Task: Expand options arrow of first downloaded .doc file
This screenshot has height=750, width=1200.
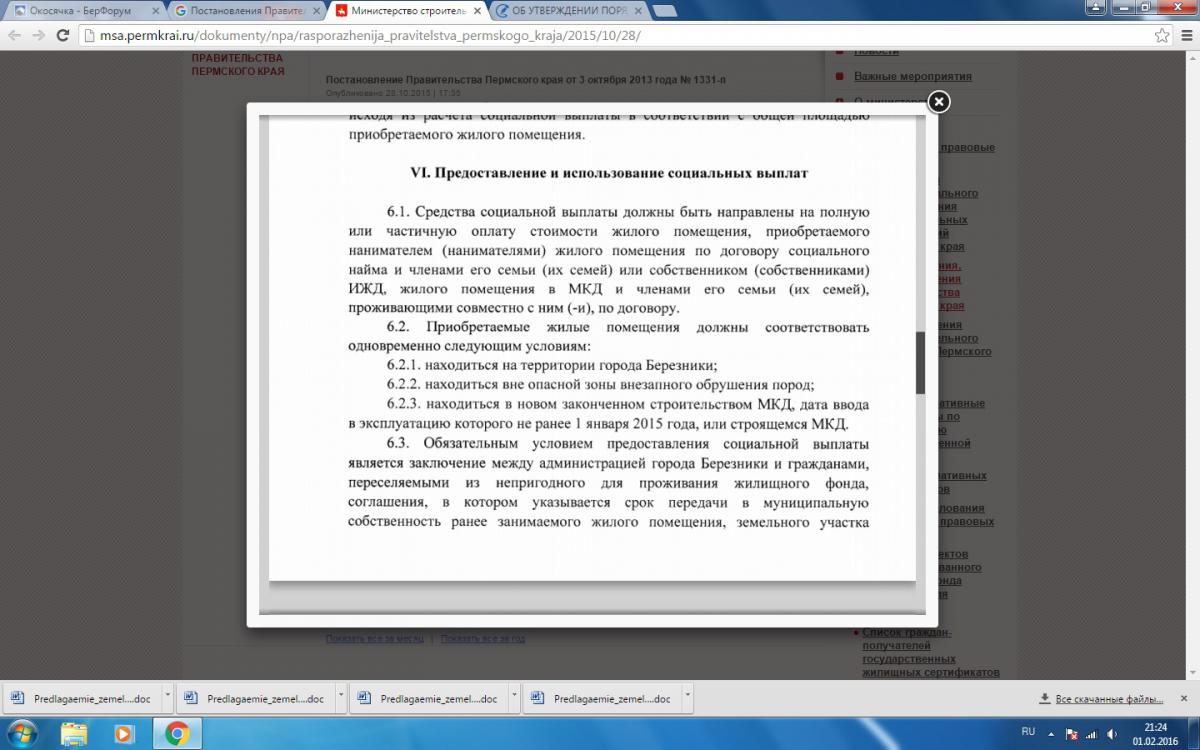Action: point(167,698)
